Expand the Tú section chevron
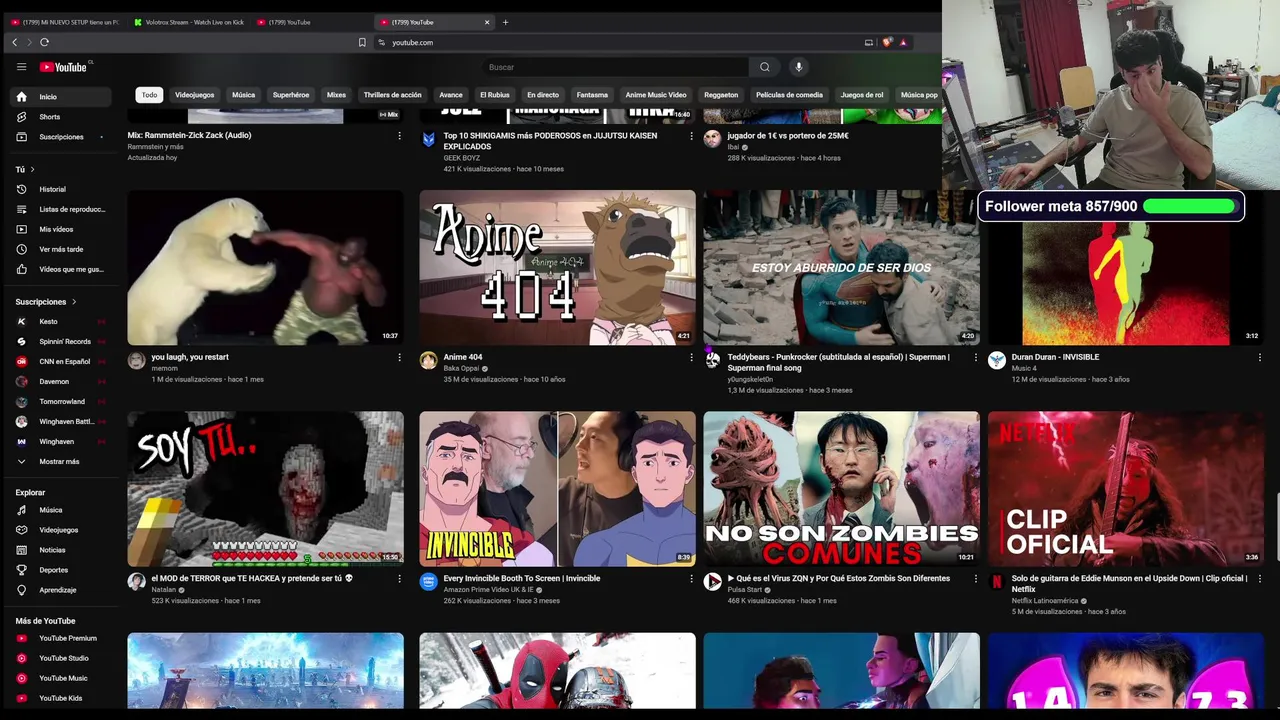Image resolution: width=1280 pixels, height=720 pixels. tap(32, 170)
